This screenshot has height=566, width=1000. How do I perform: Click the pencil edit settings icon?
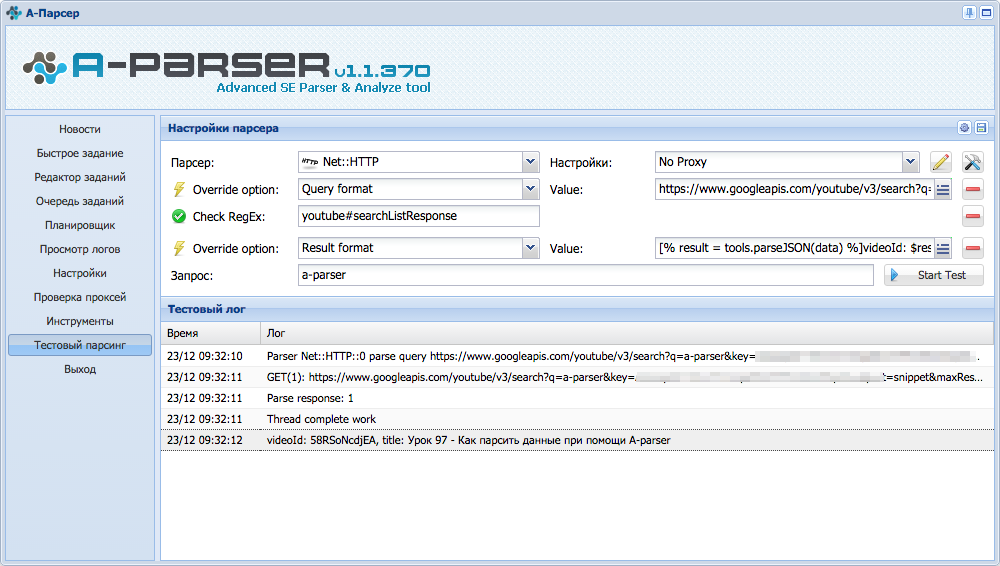(x=940, y=162)
